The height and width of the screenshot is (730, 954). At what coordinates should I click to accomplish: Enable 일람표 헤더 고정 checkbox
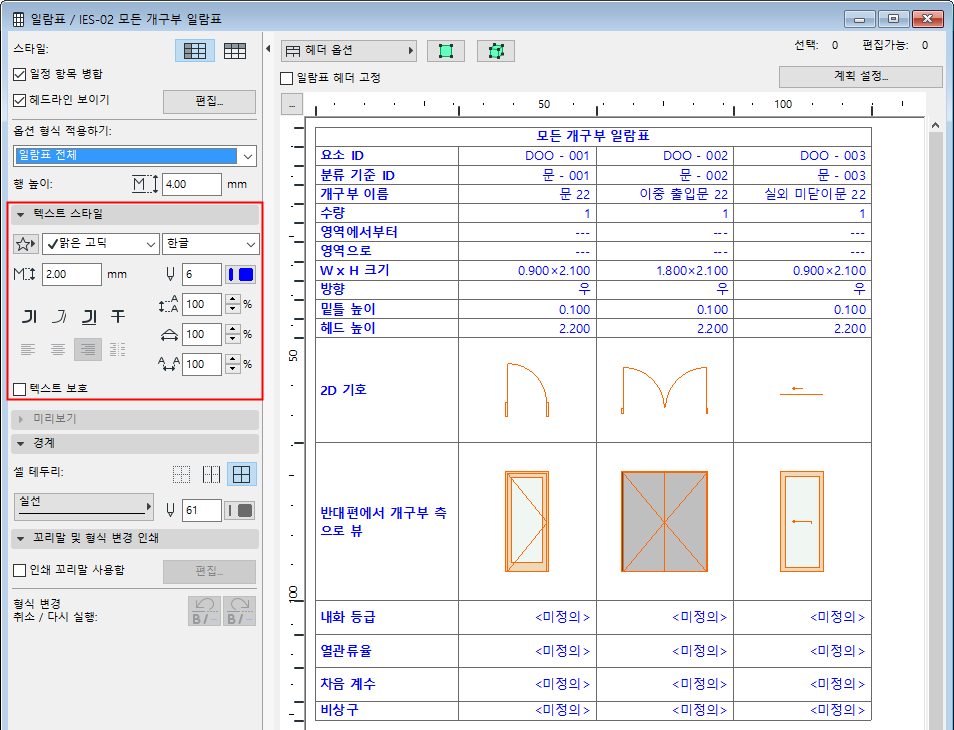click(x=287, y=78)
